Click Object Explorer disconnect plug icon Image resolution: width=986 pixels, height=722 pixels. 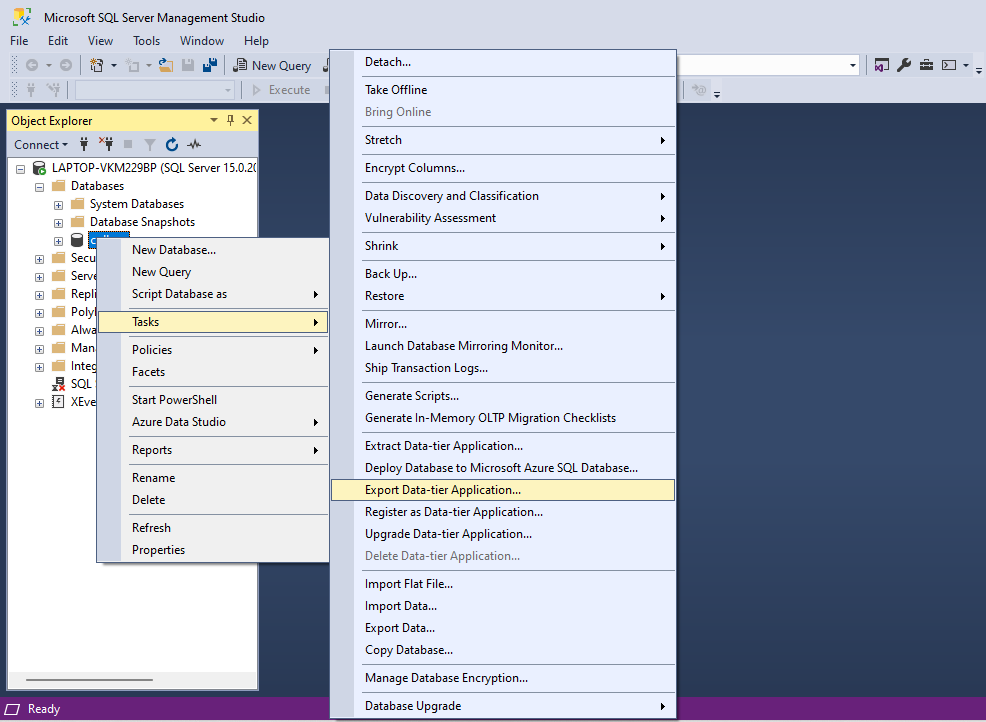106,145
